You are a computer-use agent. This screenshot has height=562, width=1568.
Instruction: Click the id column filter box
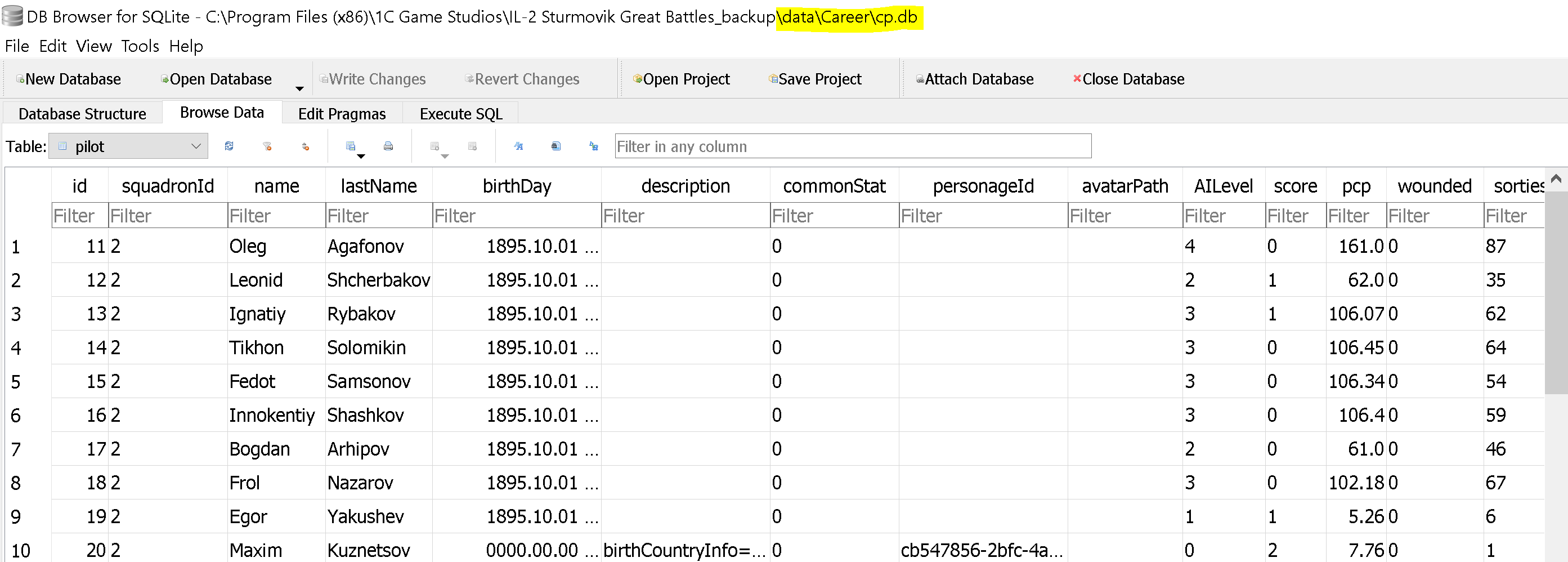[80, 216]
